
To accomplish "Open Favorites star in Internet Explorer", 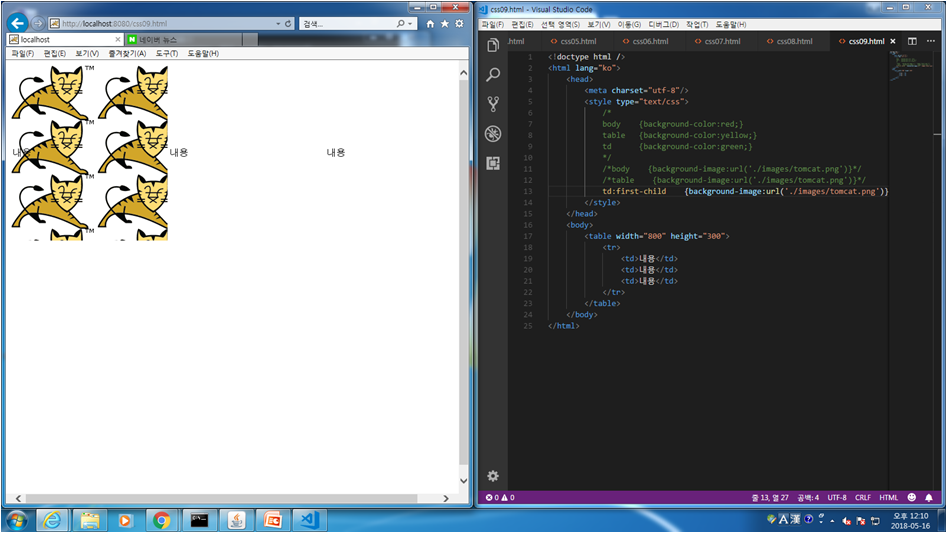I will coord(445,24).
